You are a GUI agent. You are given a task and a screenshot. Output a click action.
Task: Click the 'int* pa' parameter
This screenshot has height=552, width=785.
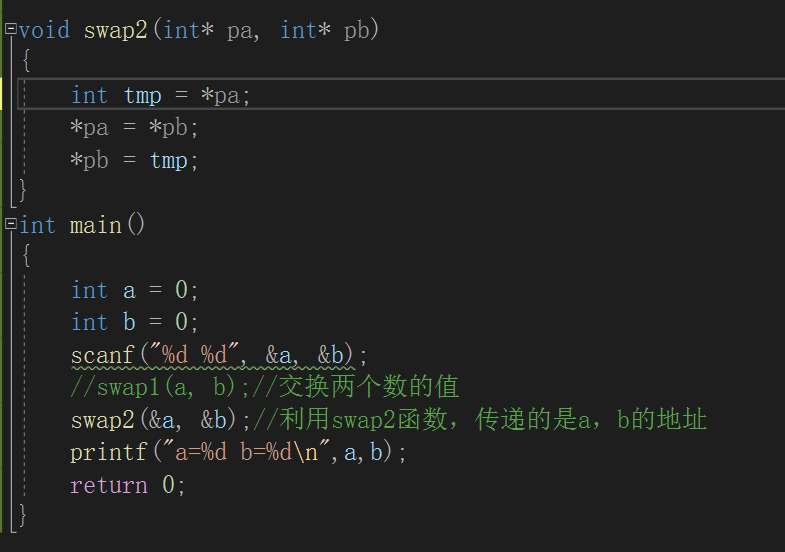[x=208, y=30]
